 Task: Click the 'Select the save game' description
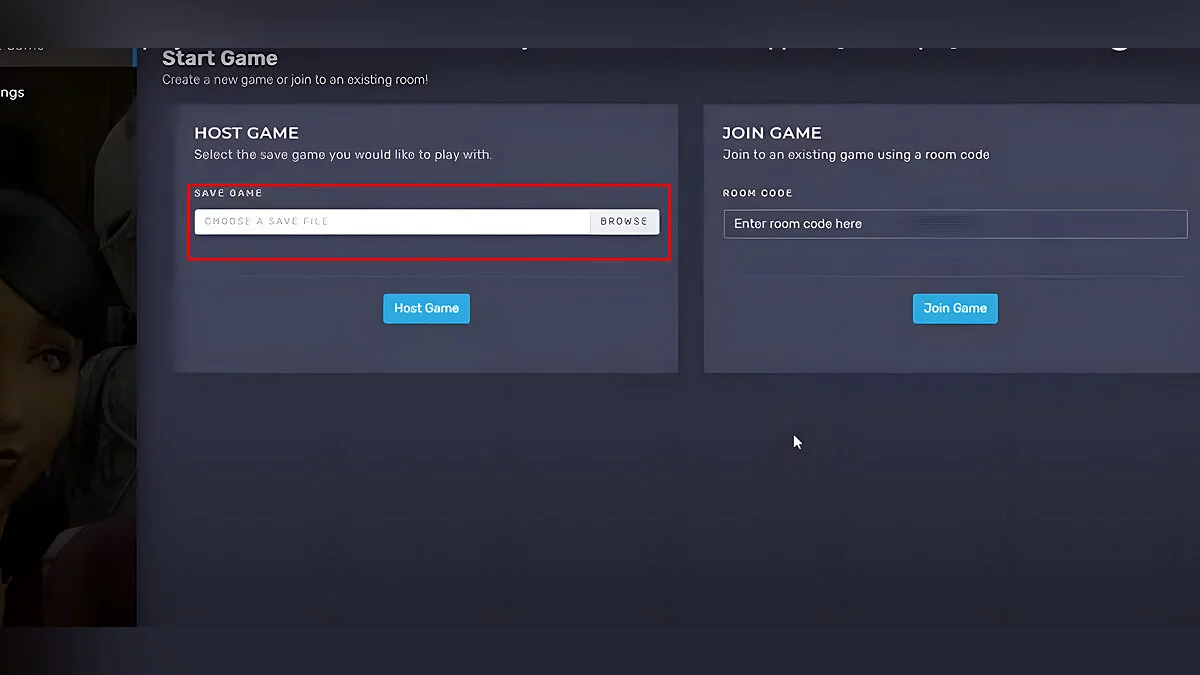(x=343, y=155)
